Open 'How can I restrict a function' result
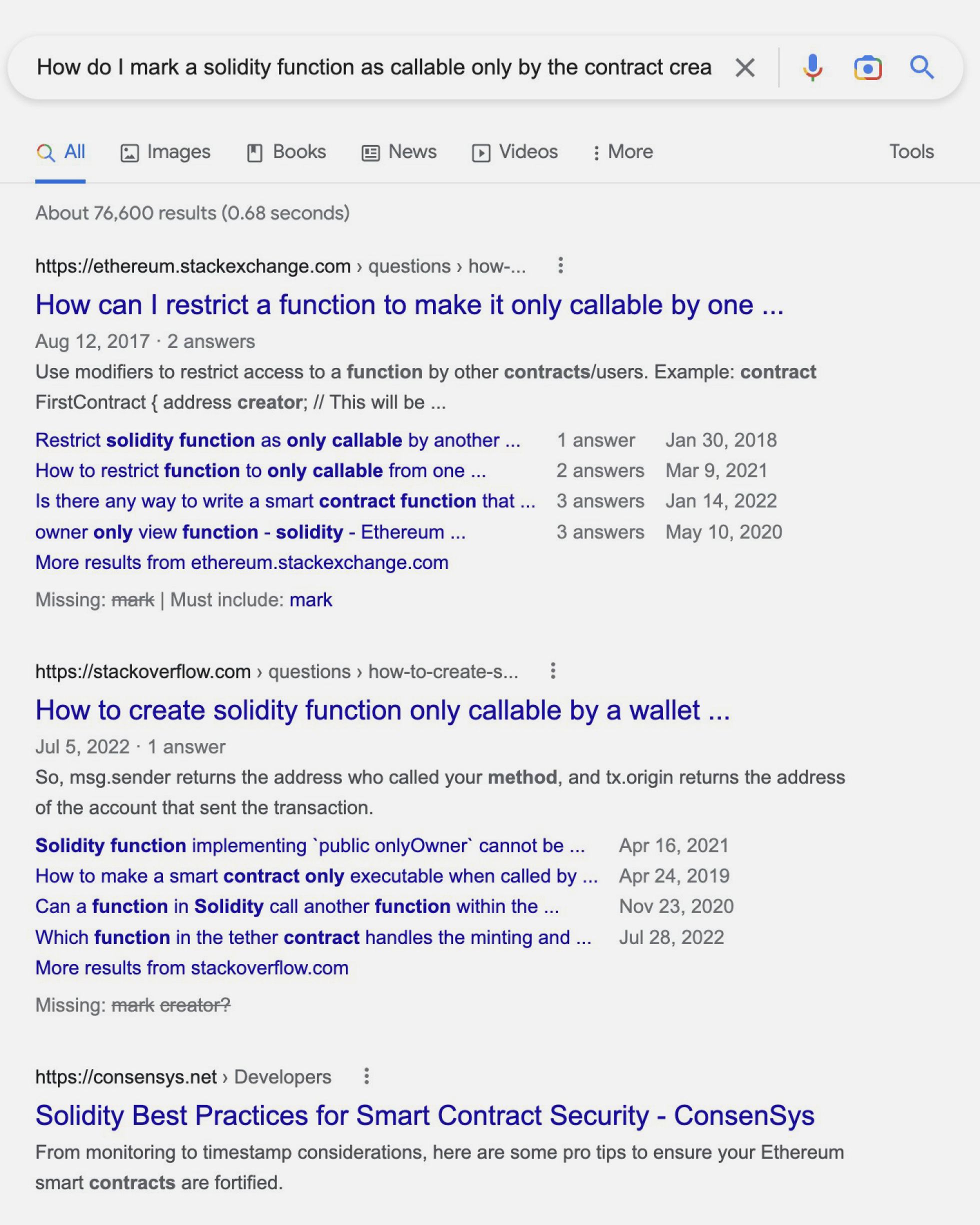Image resolution: width=980 pixels, height=1225 pixels. click(x=409, y=305)
